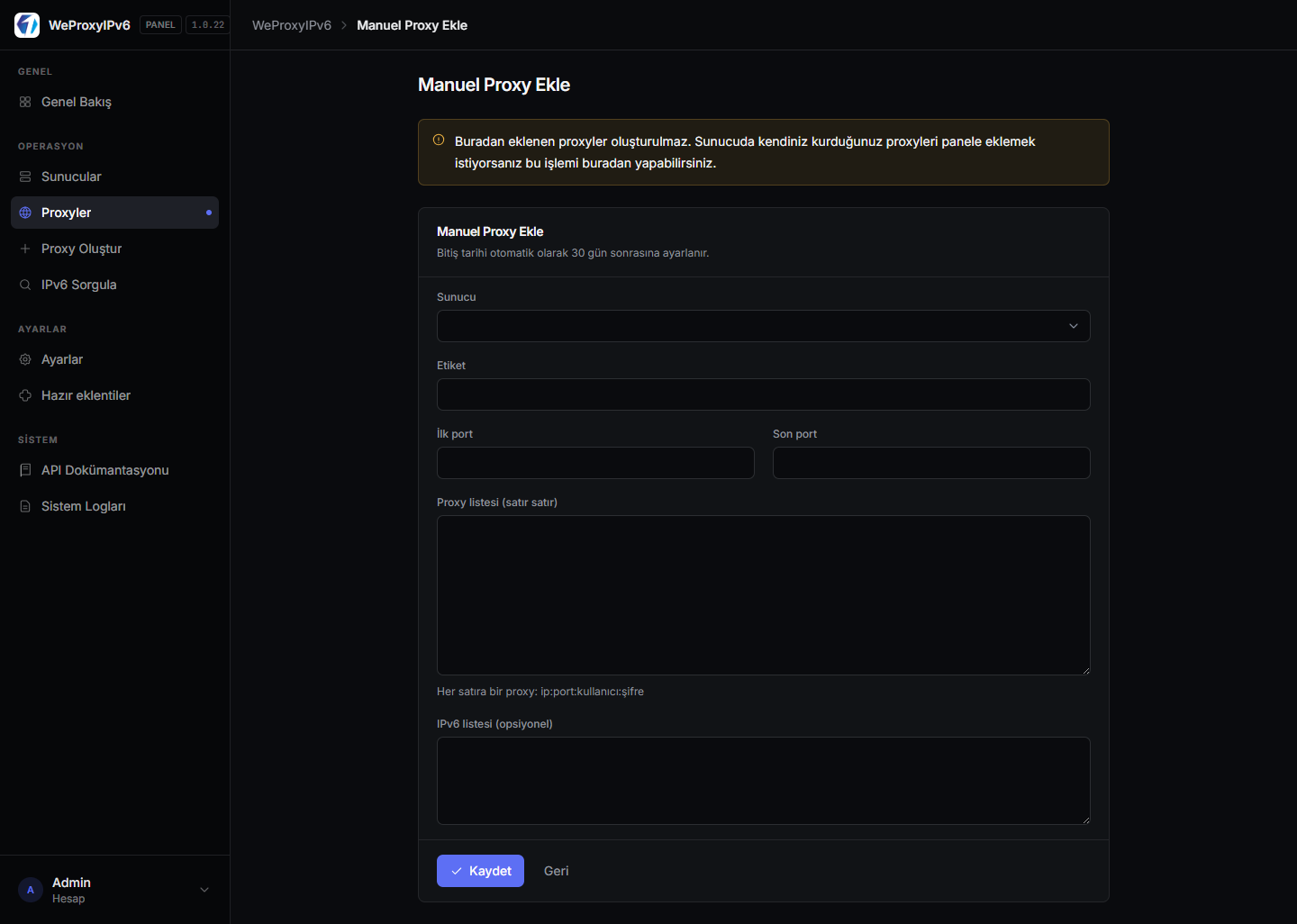The image size is (1297, 924).
Task: Select Proxyler in sidebar
Action: point(114,213)
